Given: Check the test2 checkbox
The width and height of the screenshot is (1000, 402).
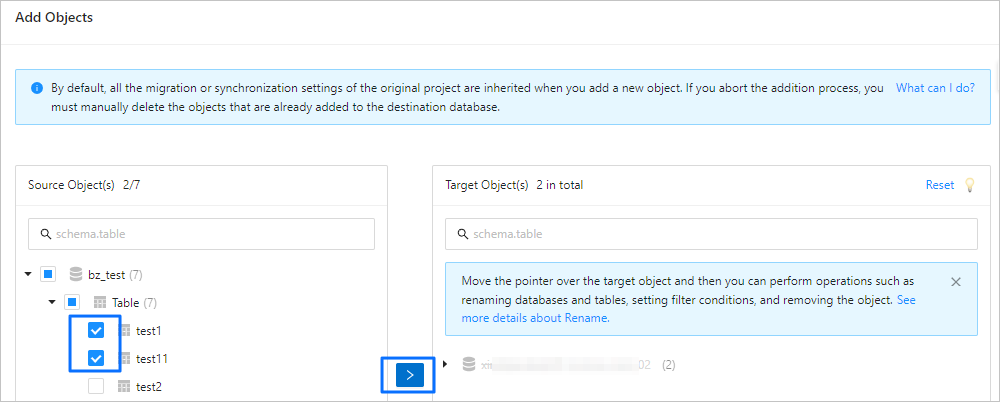Looking at the screenshot, I should pos(96,386).
